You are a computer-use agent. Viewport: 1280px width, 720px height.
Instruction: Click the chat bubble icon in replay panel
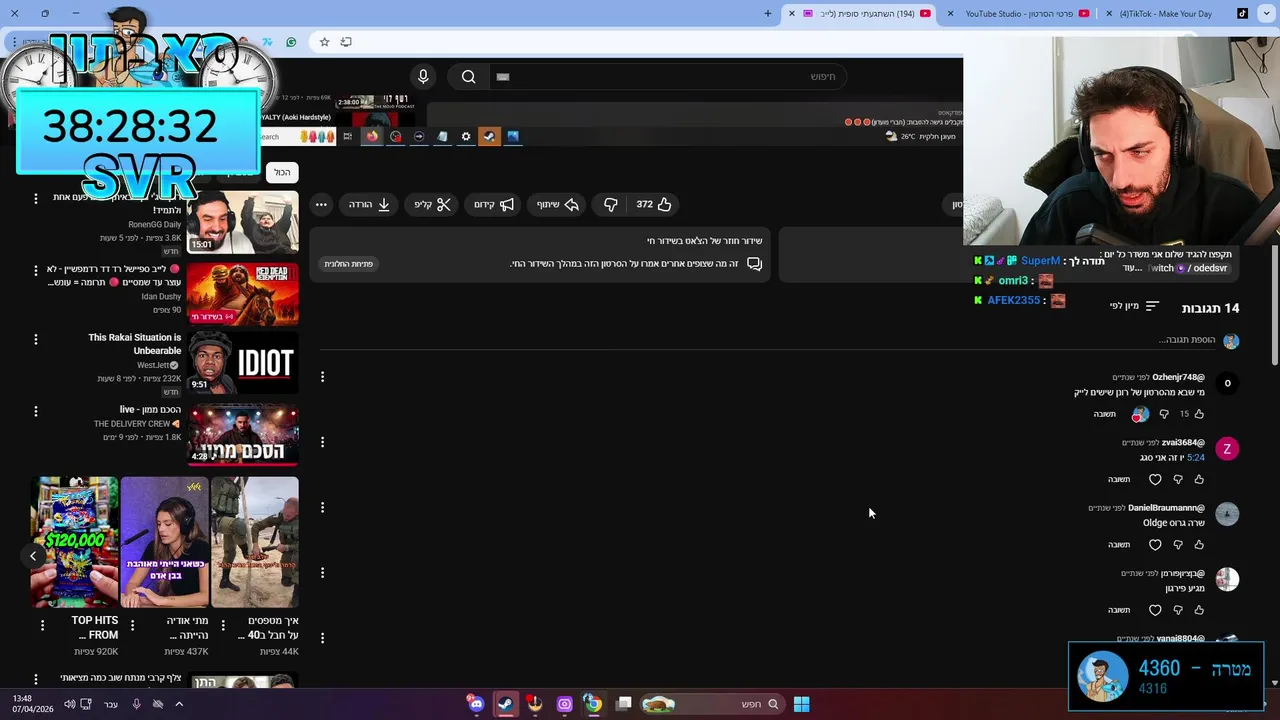pyautogui.click(x=755, y=264)
